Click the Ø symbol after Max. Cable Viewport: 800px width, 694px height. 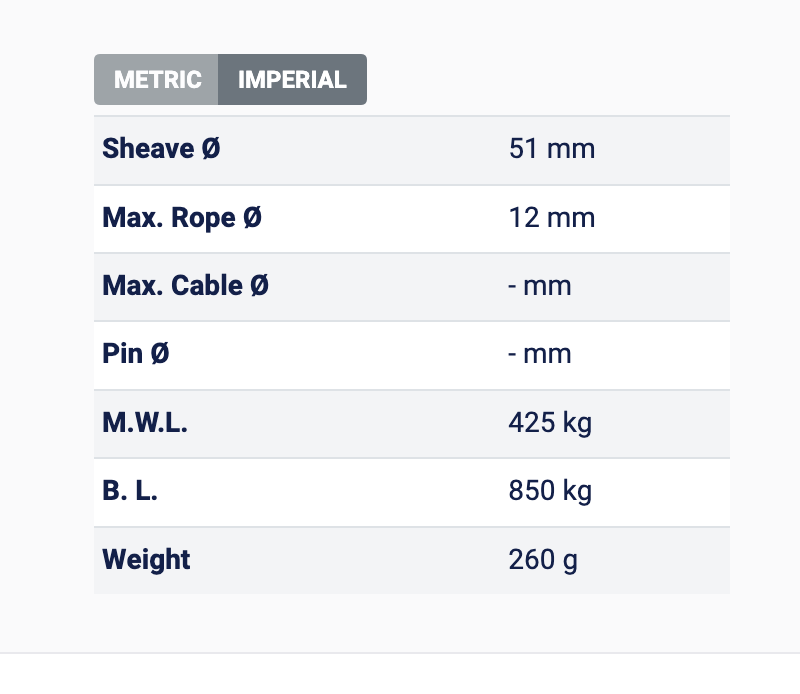[259, 286]
